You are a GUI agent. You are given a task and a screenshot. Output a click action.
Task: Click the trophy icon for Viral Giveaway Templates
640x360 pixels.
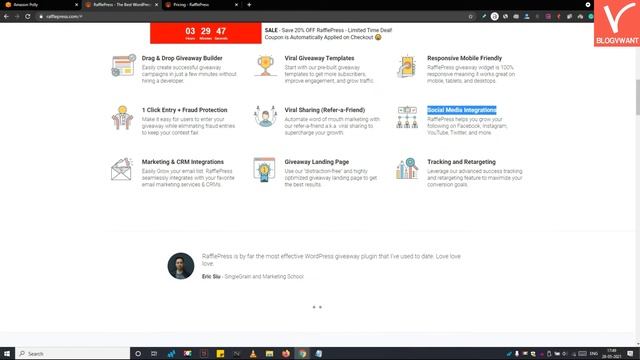265,65
